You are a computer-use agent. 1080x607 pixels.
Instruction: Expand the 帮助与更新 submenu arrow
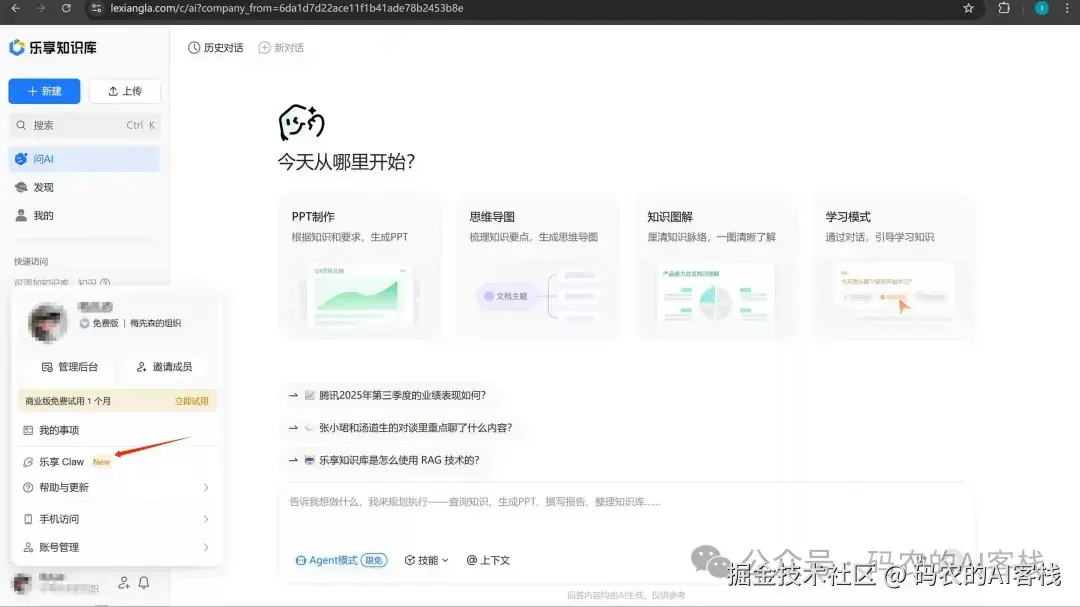tap(206, 488)
